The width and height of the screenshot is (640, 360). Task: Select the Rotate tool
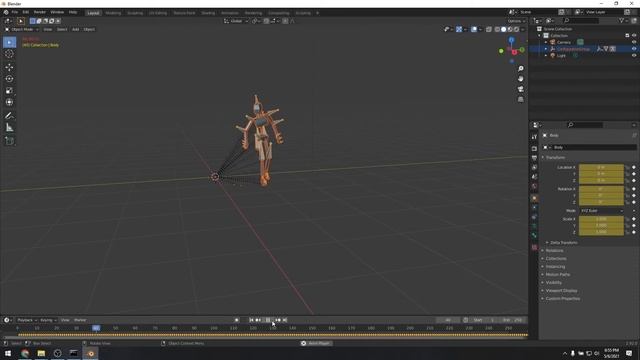click(x=9, y=79)
